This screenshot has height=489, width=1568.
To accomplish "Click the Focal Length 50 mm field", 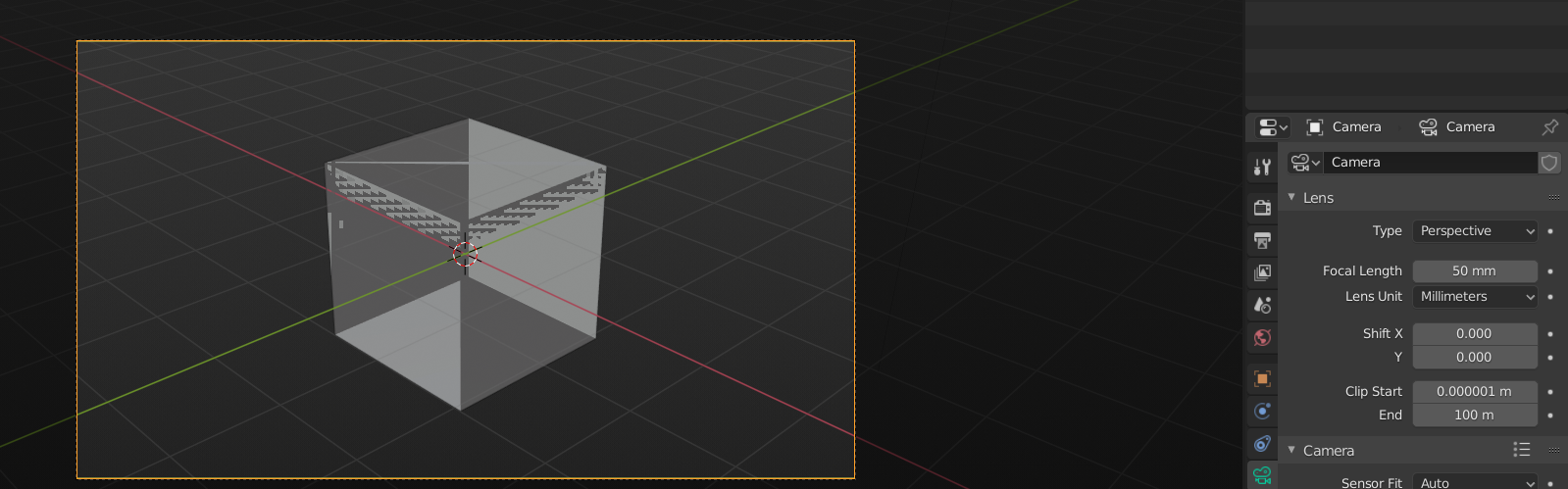I will click(1475, 271).
